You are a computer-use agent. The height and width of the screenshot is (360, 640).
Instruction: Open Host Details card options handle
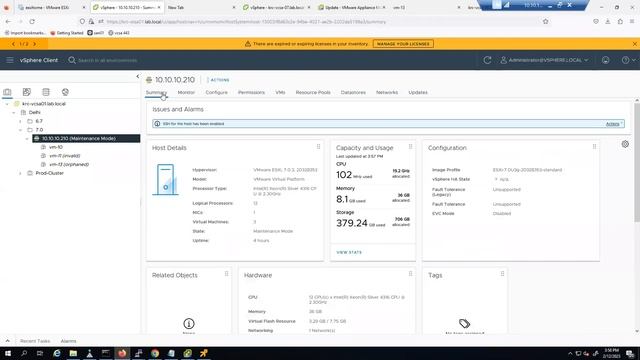[318, 147]
